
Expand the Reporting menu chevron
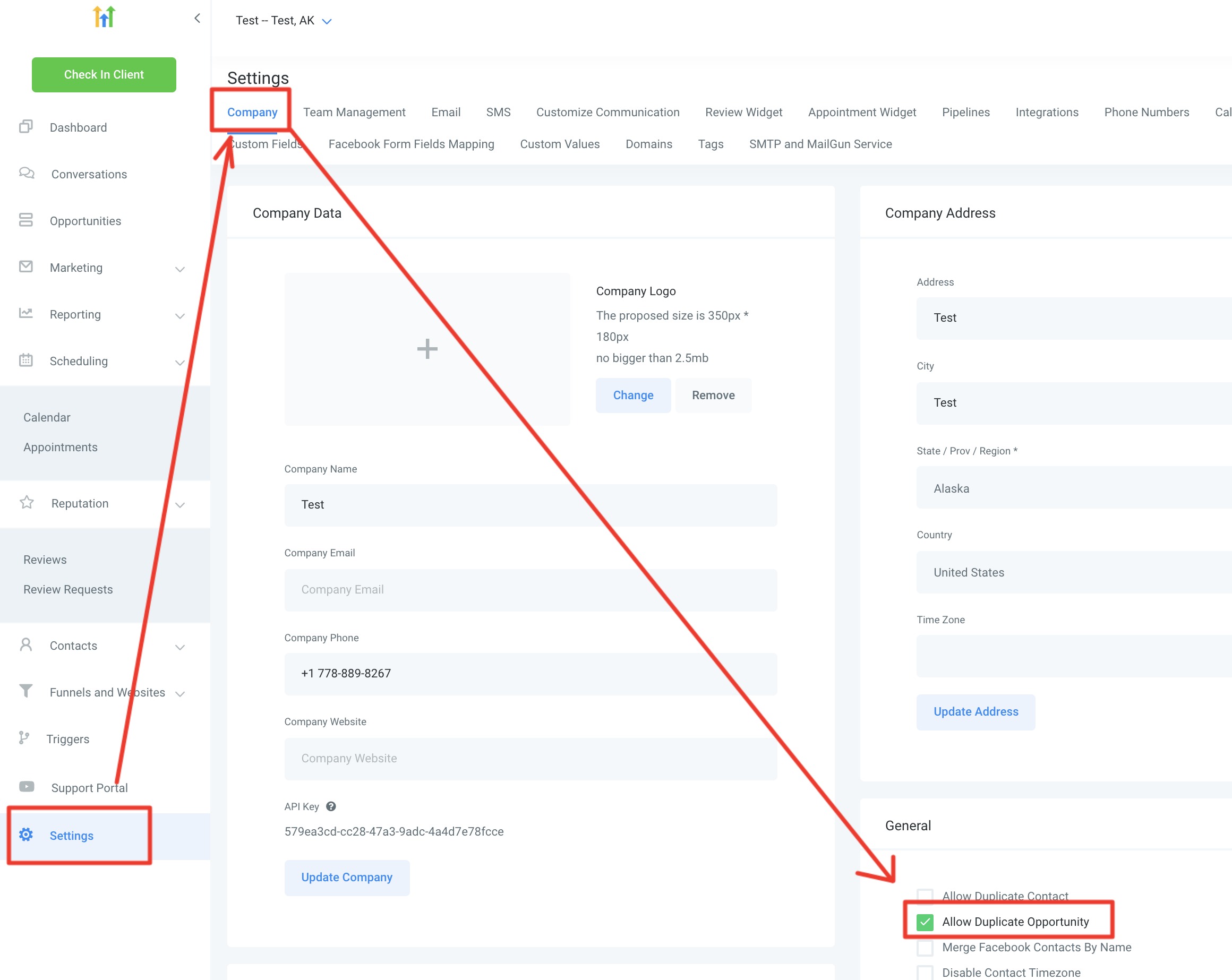click(x=180, y=316)
